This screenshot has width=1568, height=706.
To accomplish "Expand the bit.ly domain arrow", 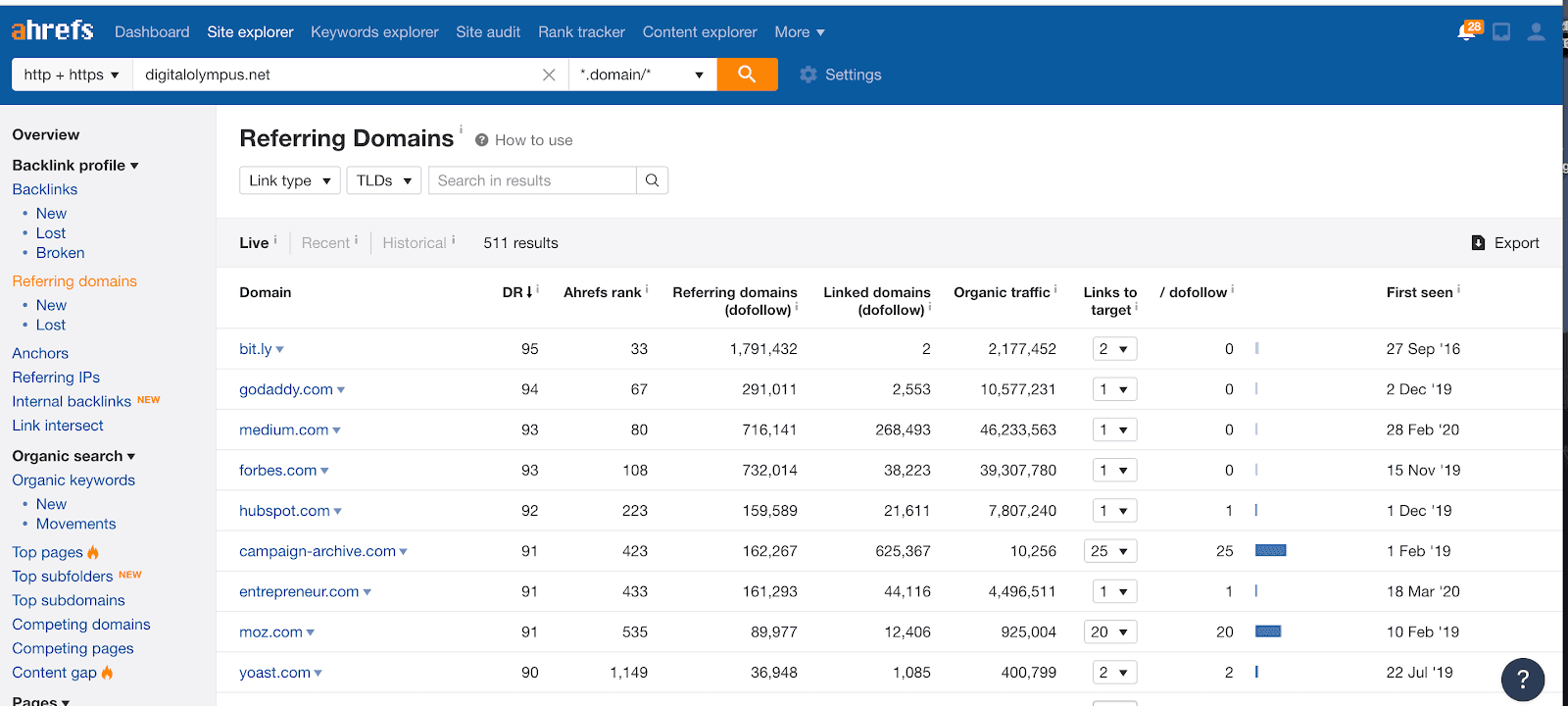I will 279,350.
